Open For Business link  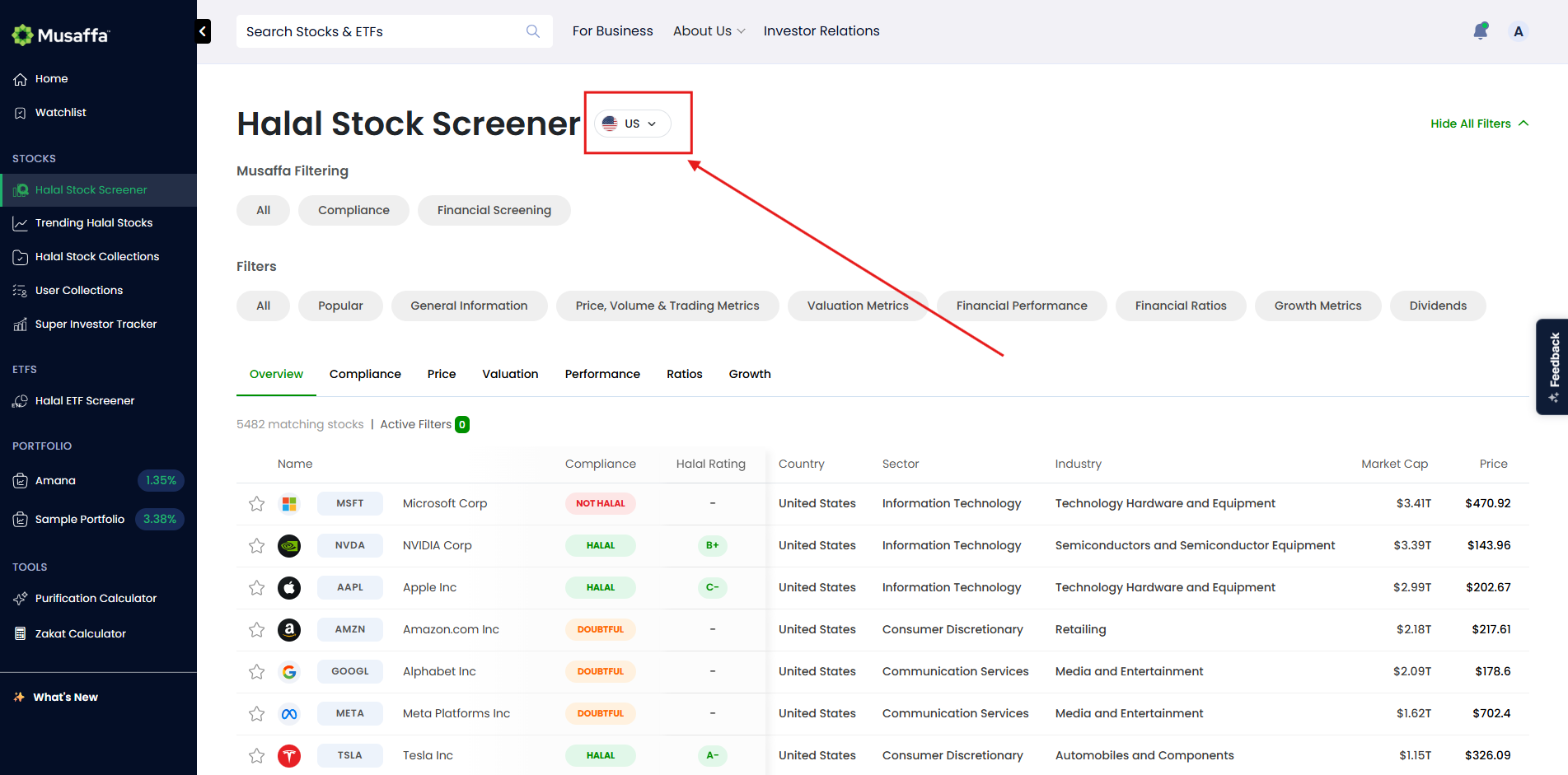coord(613,31)
